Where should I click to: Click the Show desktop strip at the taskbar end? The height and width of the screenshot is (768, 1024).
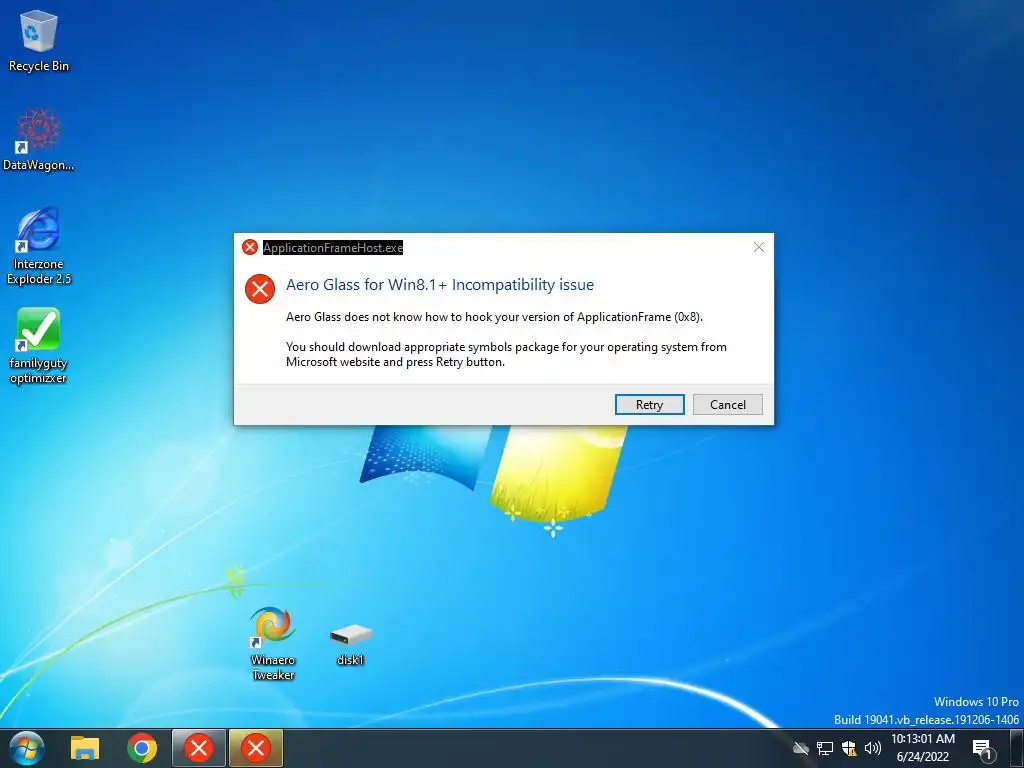coord(1017,748)
